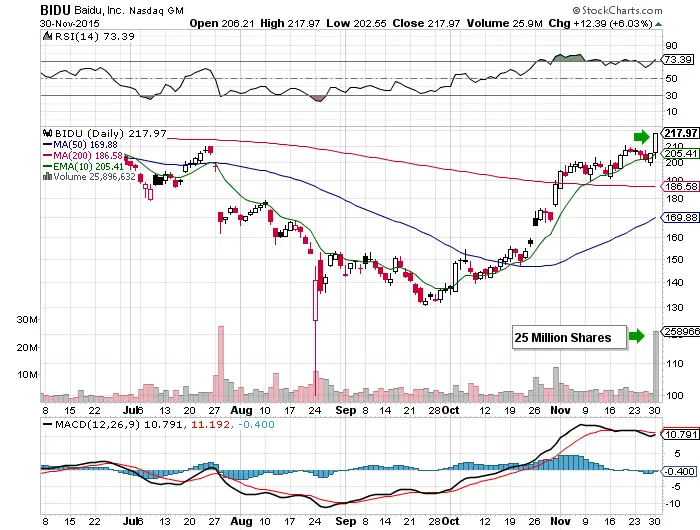Click the 100 price level on right axis
This screenshot has height=530, width=700.
pyautogui.click(x=674, y=396)
